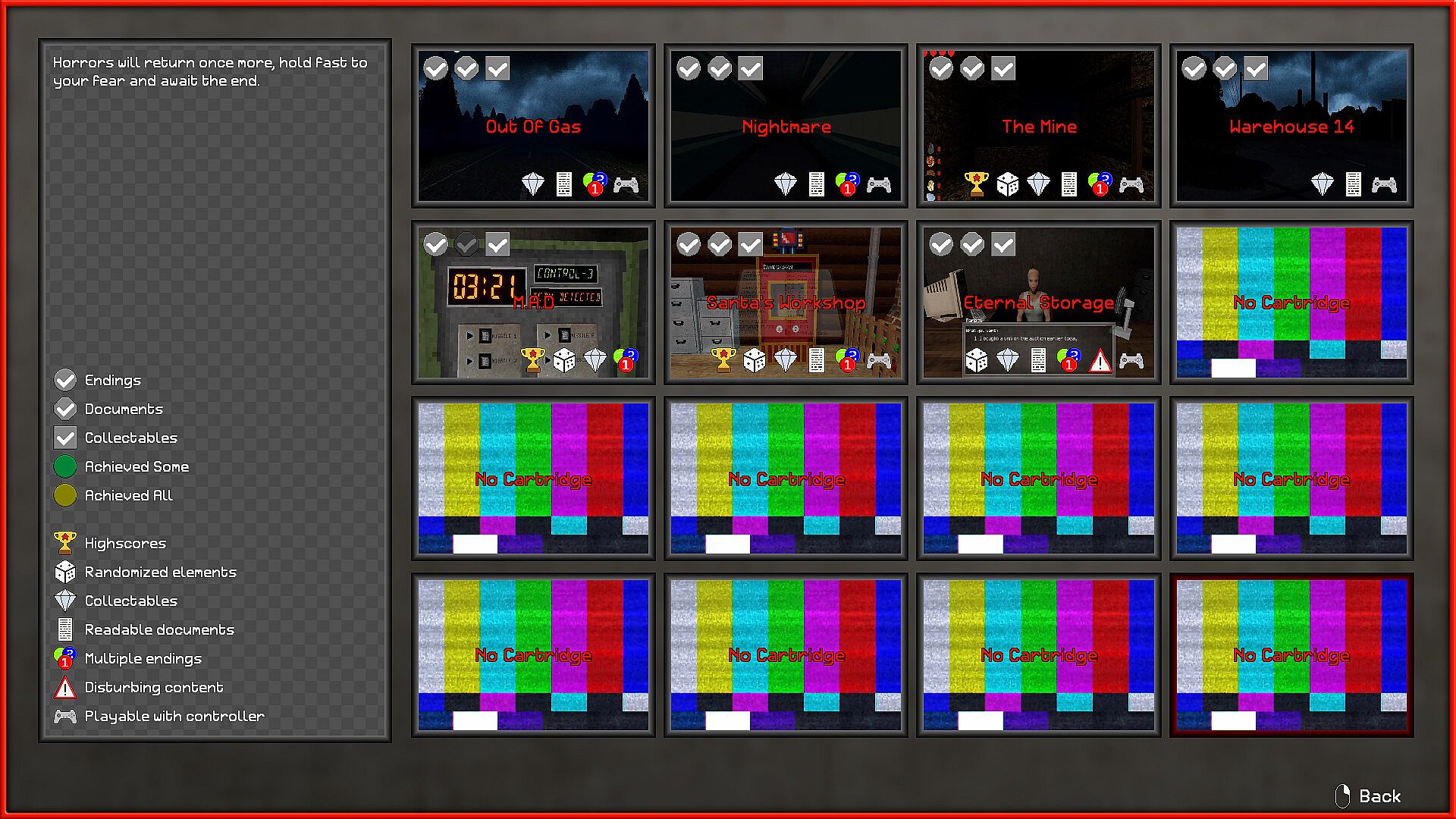Click the Highscores trophy icon in legend
Image resolution: width=1456 pixels, height=819 pixels.
65,543
